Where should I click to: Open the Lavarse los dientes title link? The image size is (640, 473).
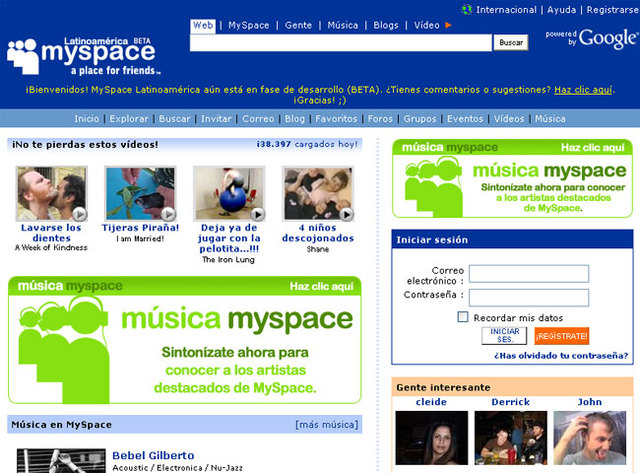pyautogui.click(x=51, y=233)
